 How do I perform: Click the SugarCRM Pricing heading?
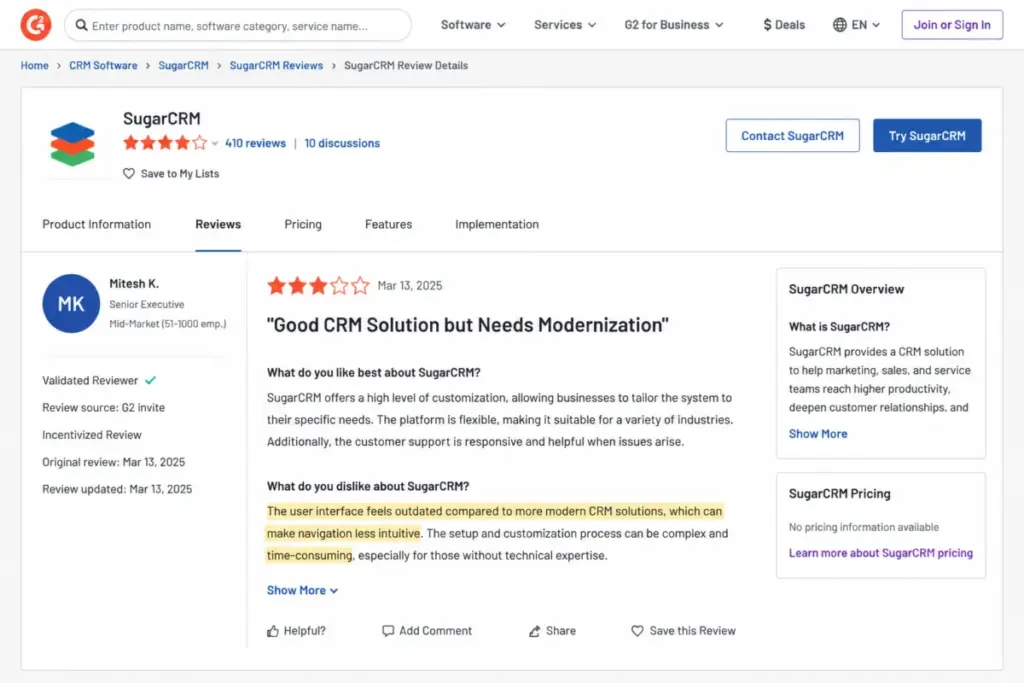[839, 494]
